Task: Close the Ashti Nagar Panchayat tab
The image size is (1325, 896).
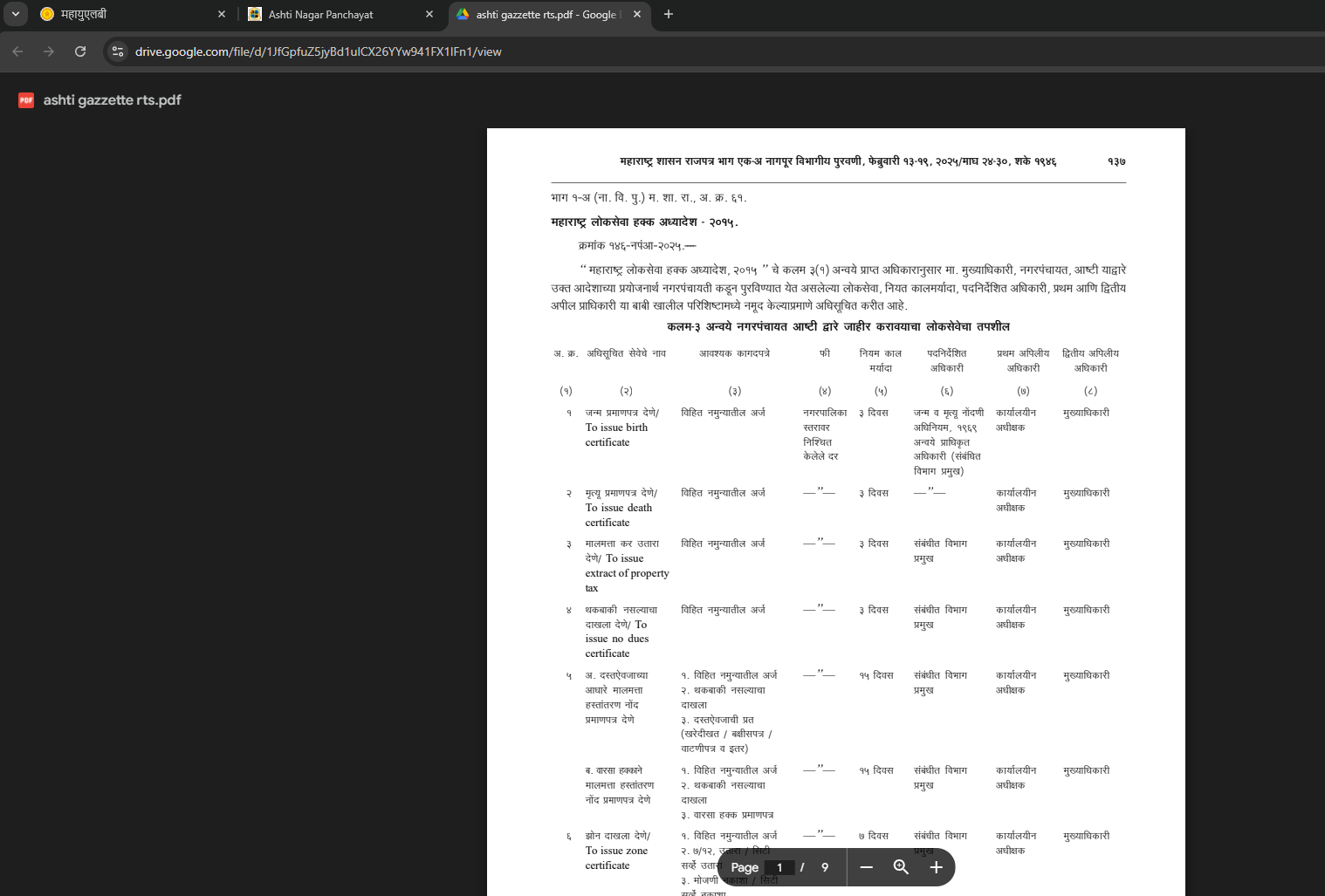Action: point(429,14)
